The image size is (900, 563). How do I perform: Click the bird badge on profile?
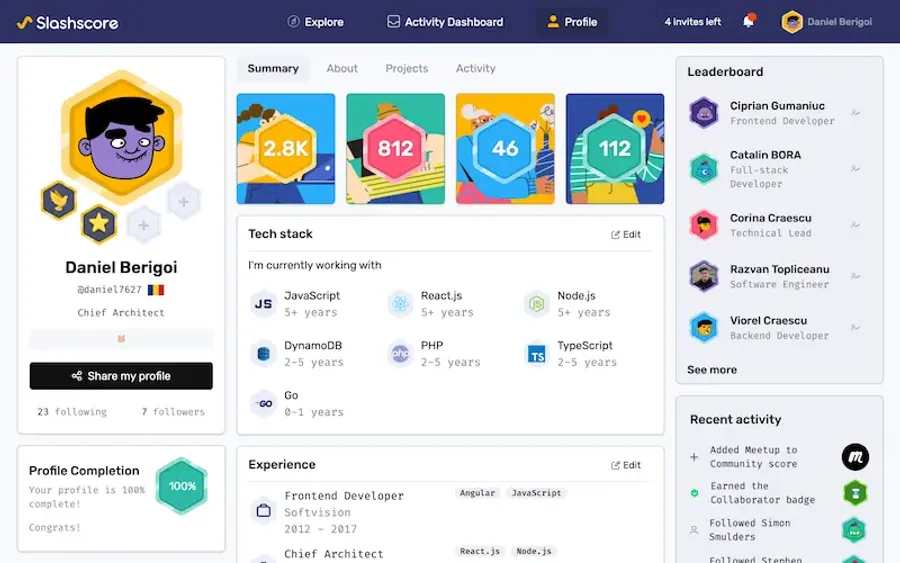[59, 200]
